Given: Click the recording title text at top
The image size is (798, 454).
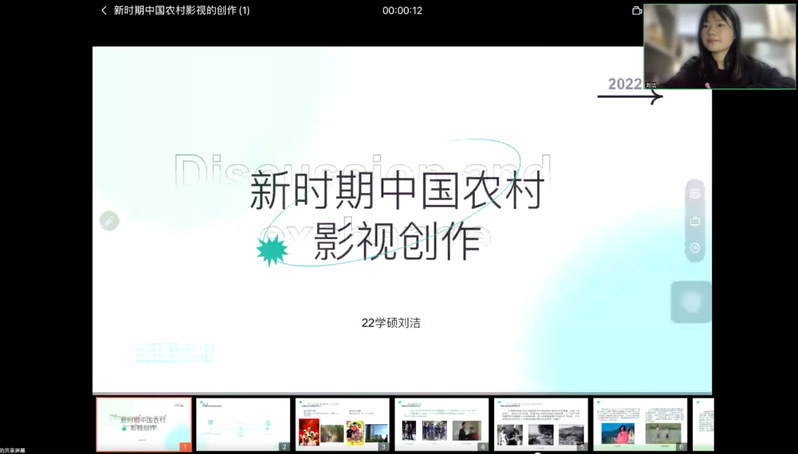Looking at the screenshot, I should (x=181, y=11).
